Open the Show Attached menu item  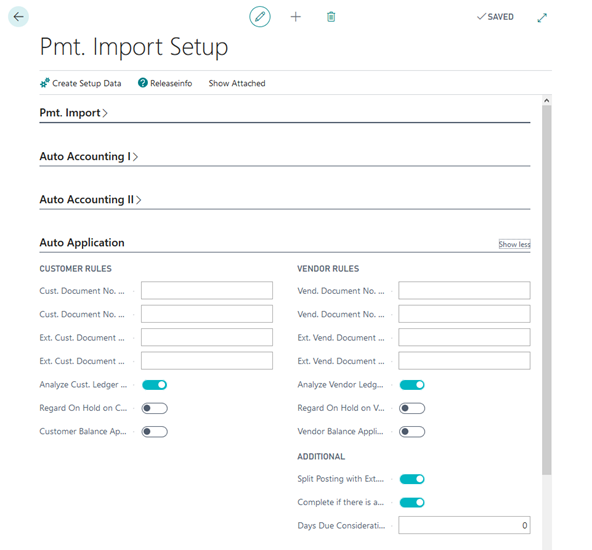coord(237,83)
